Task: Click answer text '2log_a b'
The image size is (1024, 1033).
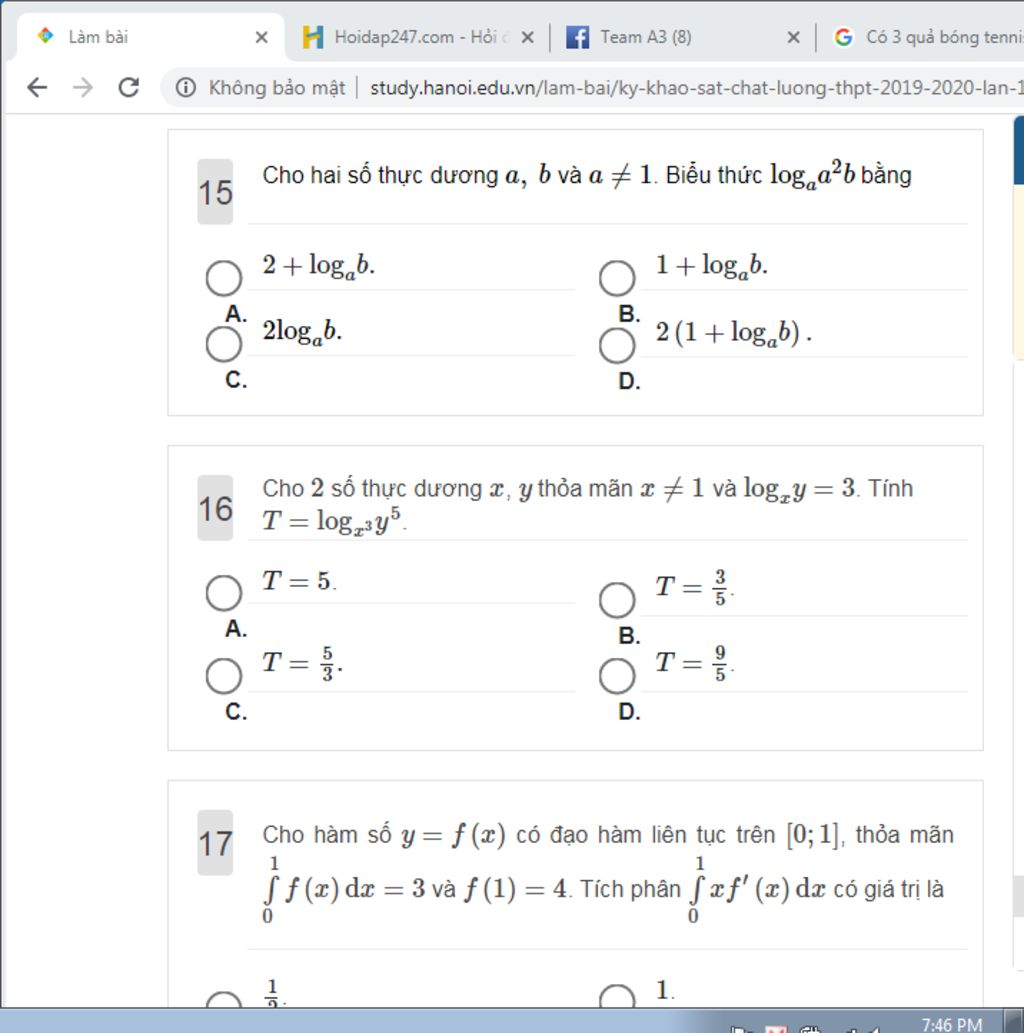Action: point(302,331)
